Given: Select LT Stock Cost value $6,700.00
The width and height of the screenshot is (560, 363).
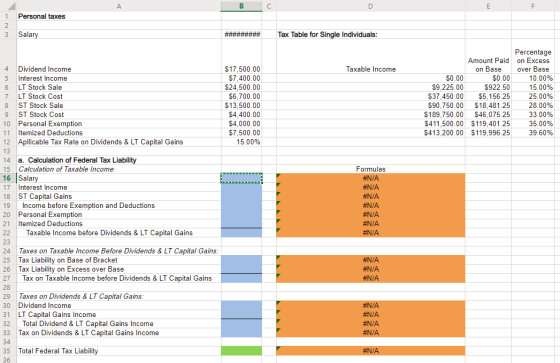Looking at the screenshot, I should [x=241, y=96].
